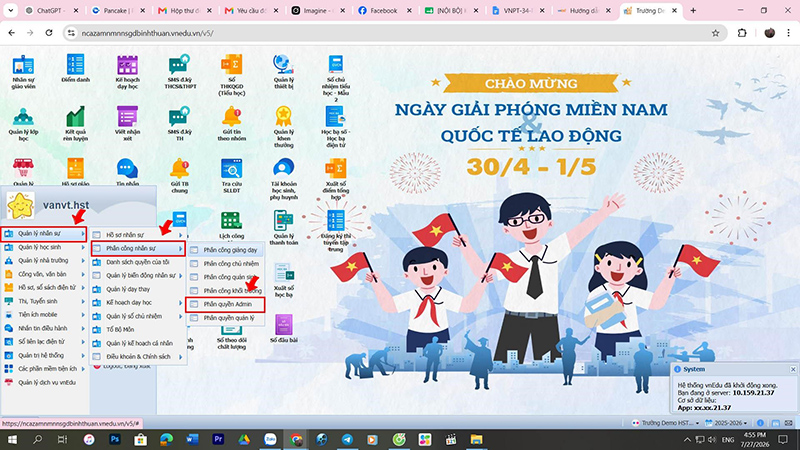The image size is (800, 450).
Task: Select the Phân công nhân sự submenu
Action: 138,248
